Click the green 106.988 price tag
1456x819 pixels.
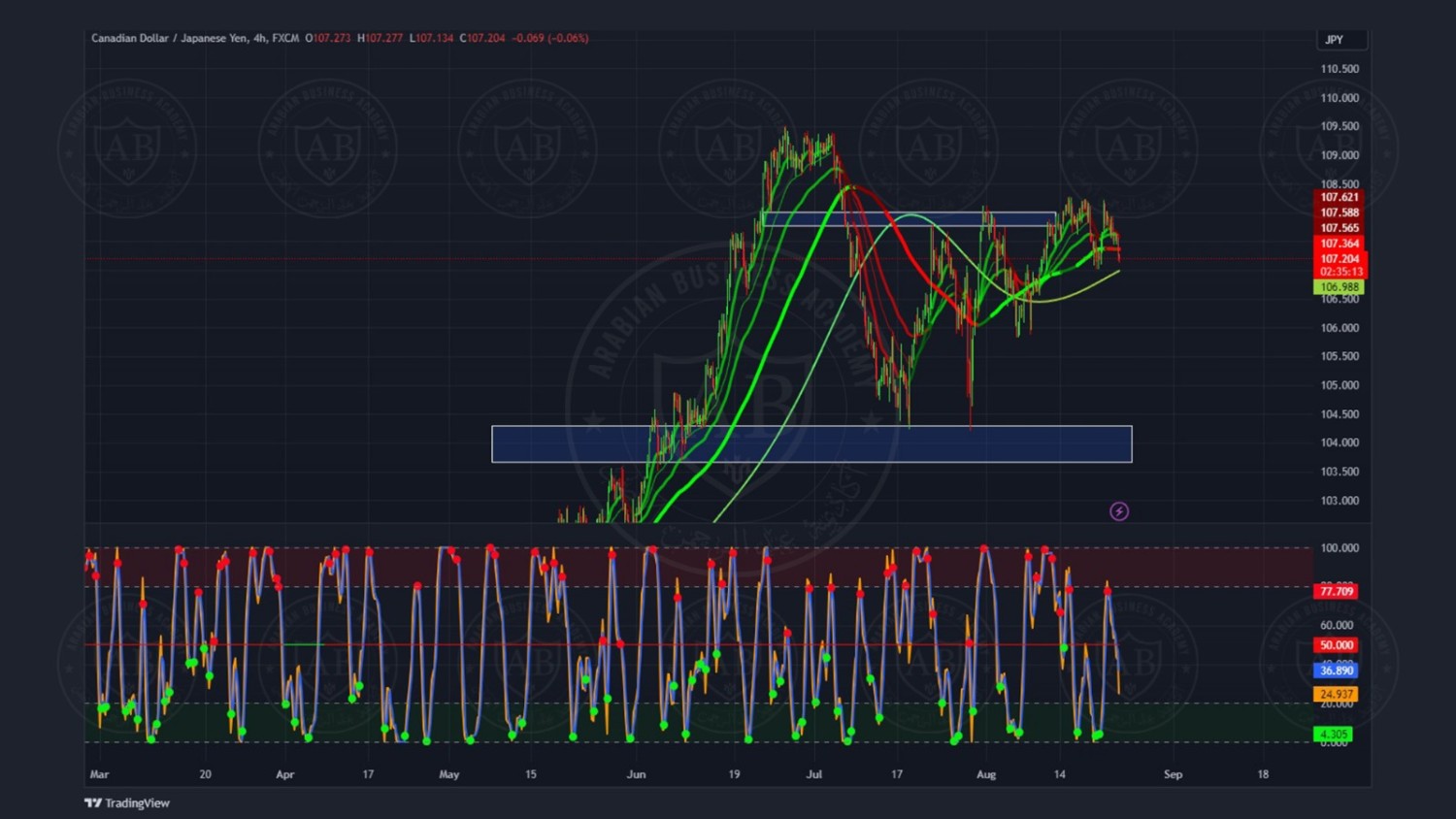click(x=1340, y=287)
